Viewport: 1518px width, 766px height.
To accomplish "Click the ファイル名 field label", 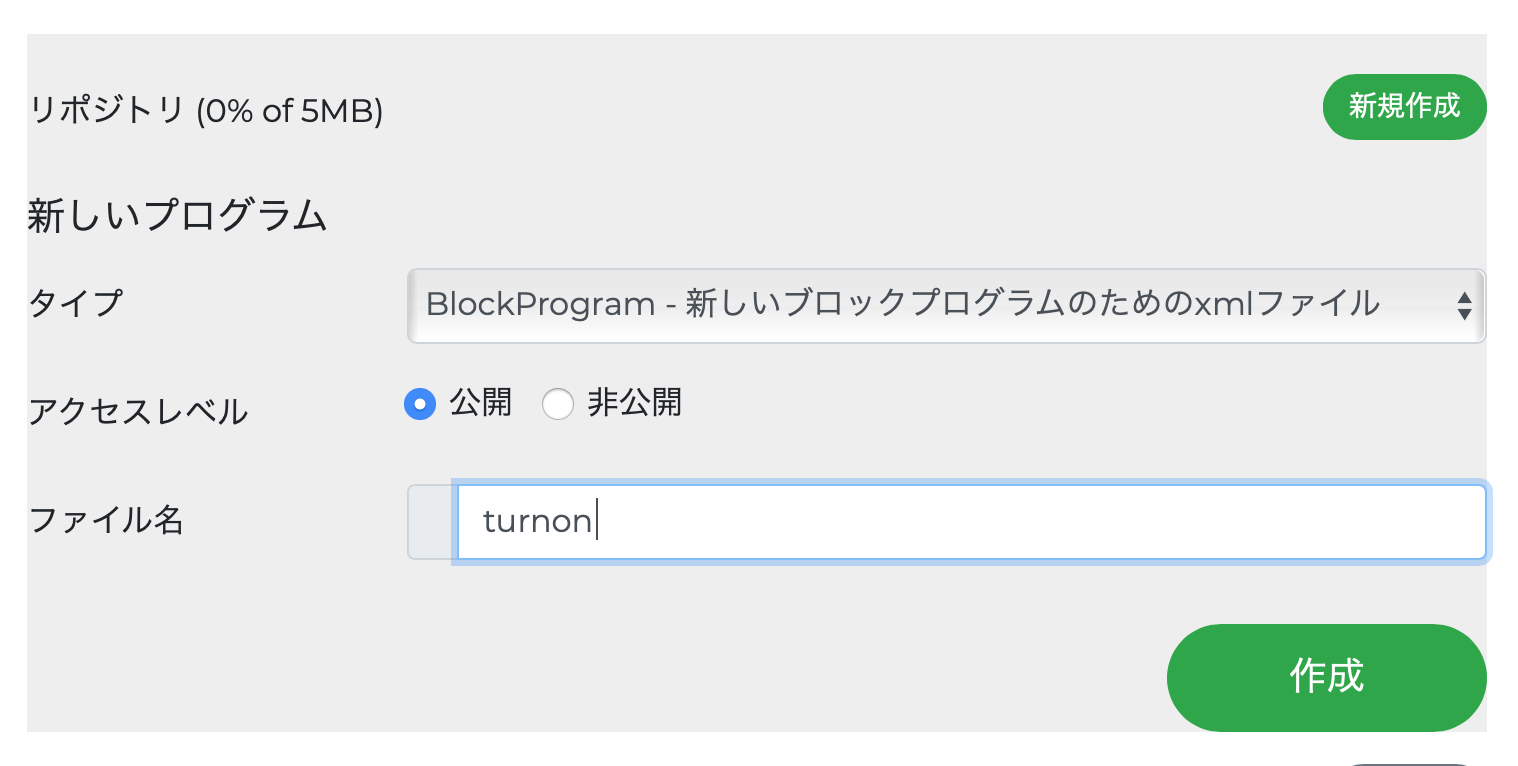I will 106,519.
